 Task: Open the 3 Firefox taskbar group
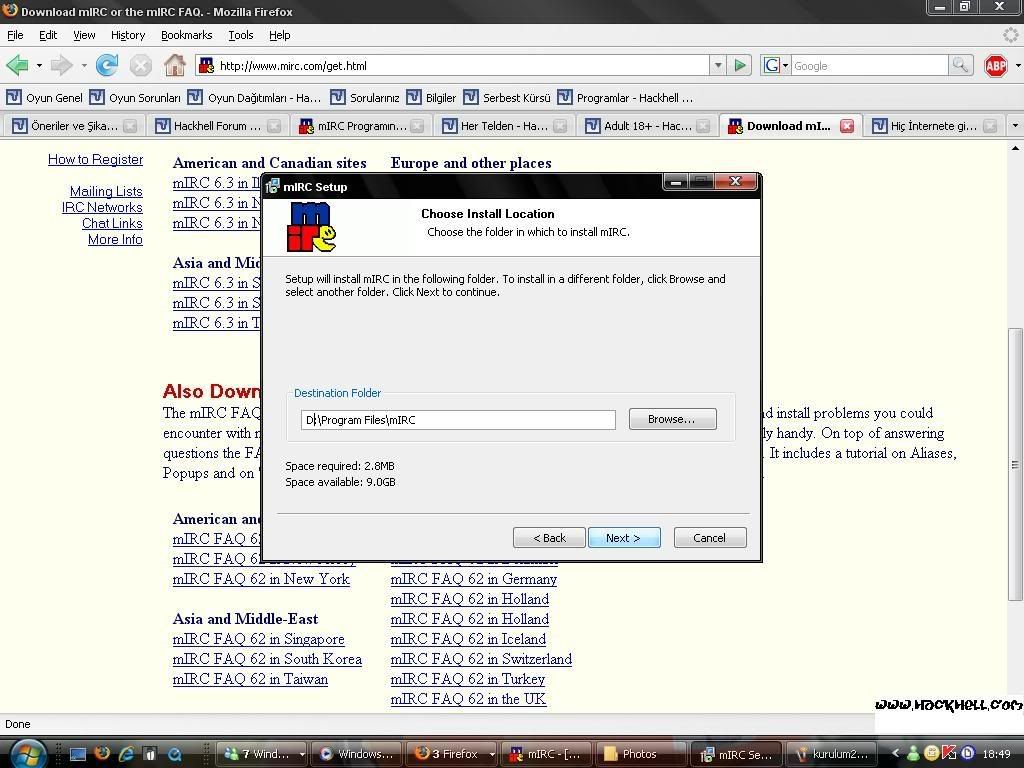coord(453,754)
